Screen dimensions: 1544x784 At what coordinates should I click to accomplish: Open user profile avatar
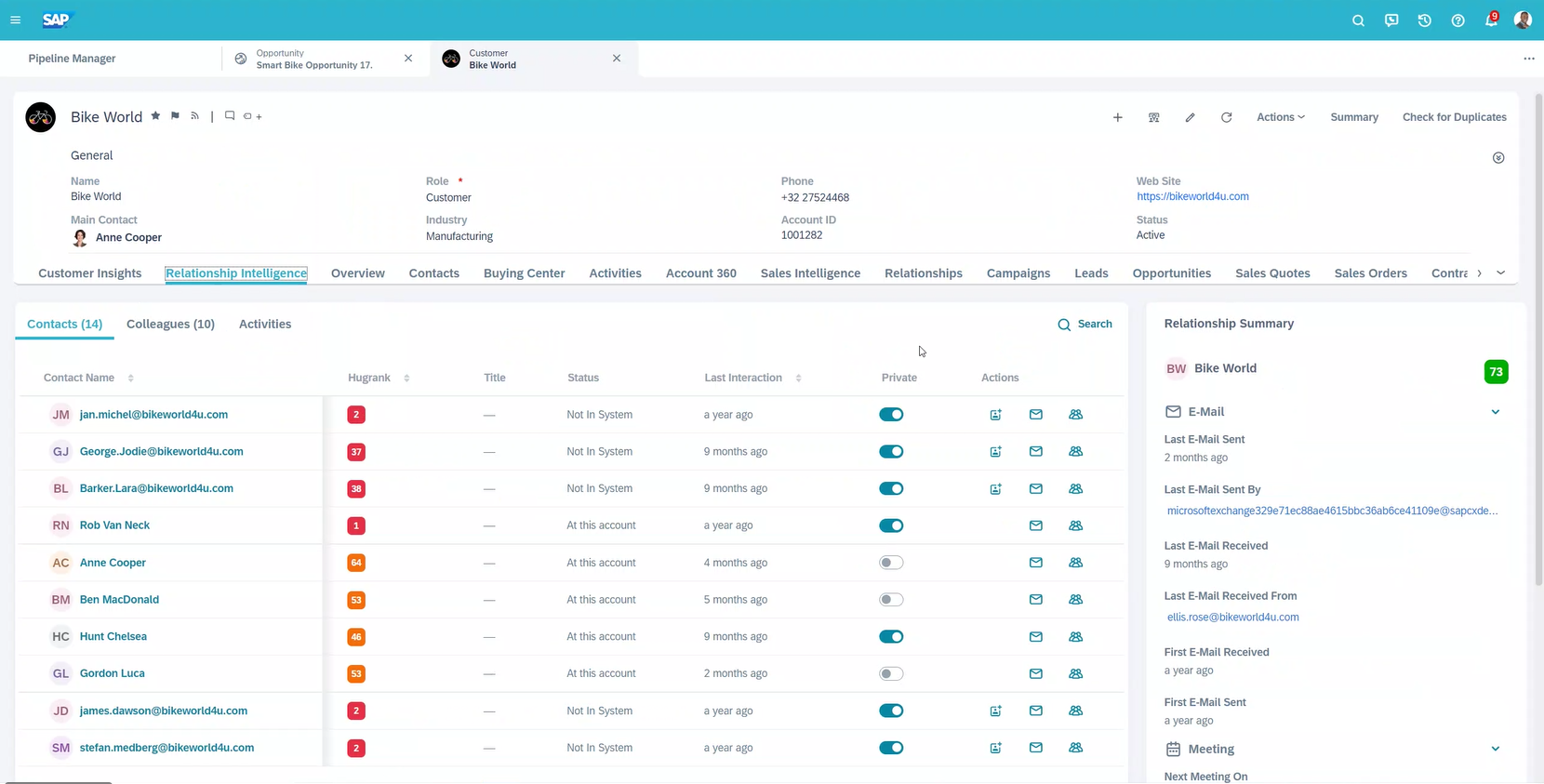click(x=1523, y=20)
